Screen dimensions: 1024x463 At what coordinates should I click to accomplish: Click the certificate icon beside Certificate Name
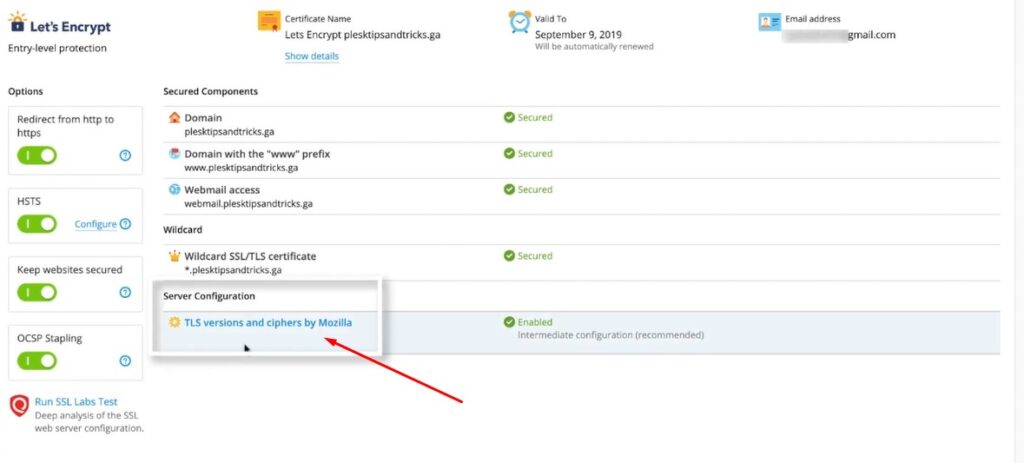[x=269, y=22]
